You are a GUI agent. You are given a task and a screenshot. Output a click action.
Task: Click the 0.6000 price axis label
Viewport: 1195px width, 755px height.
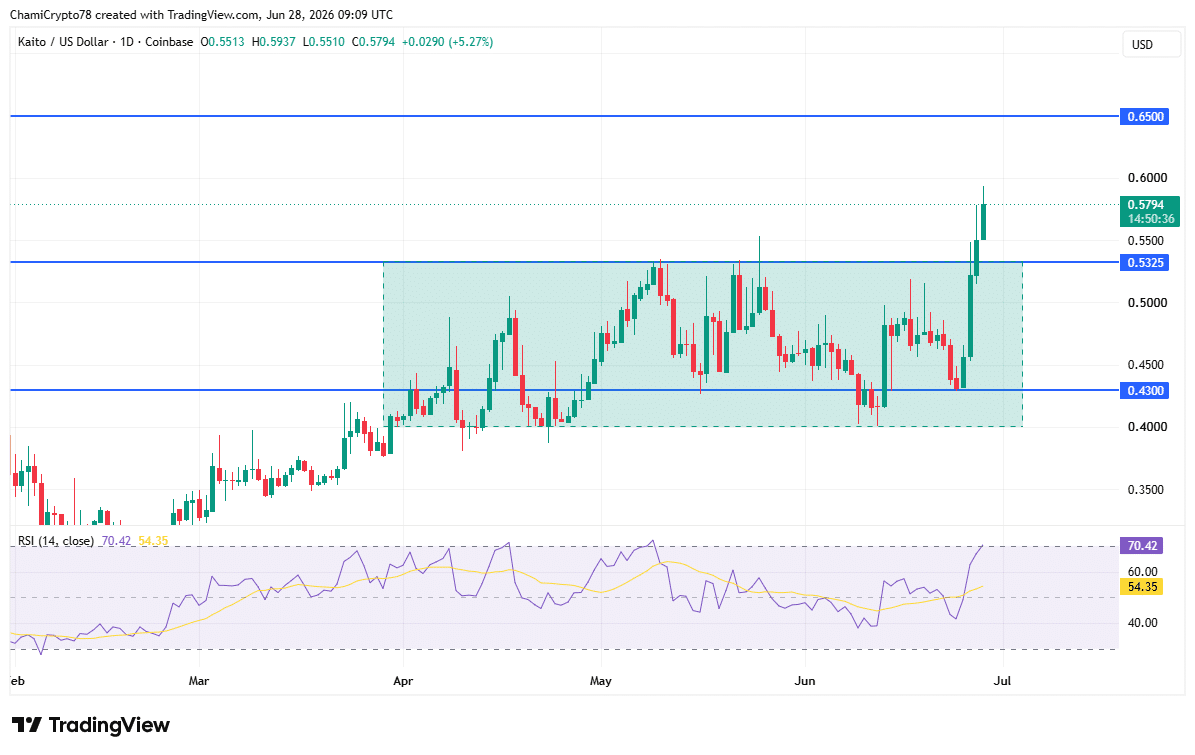[x=1147, y=178]
